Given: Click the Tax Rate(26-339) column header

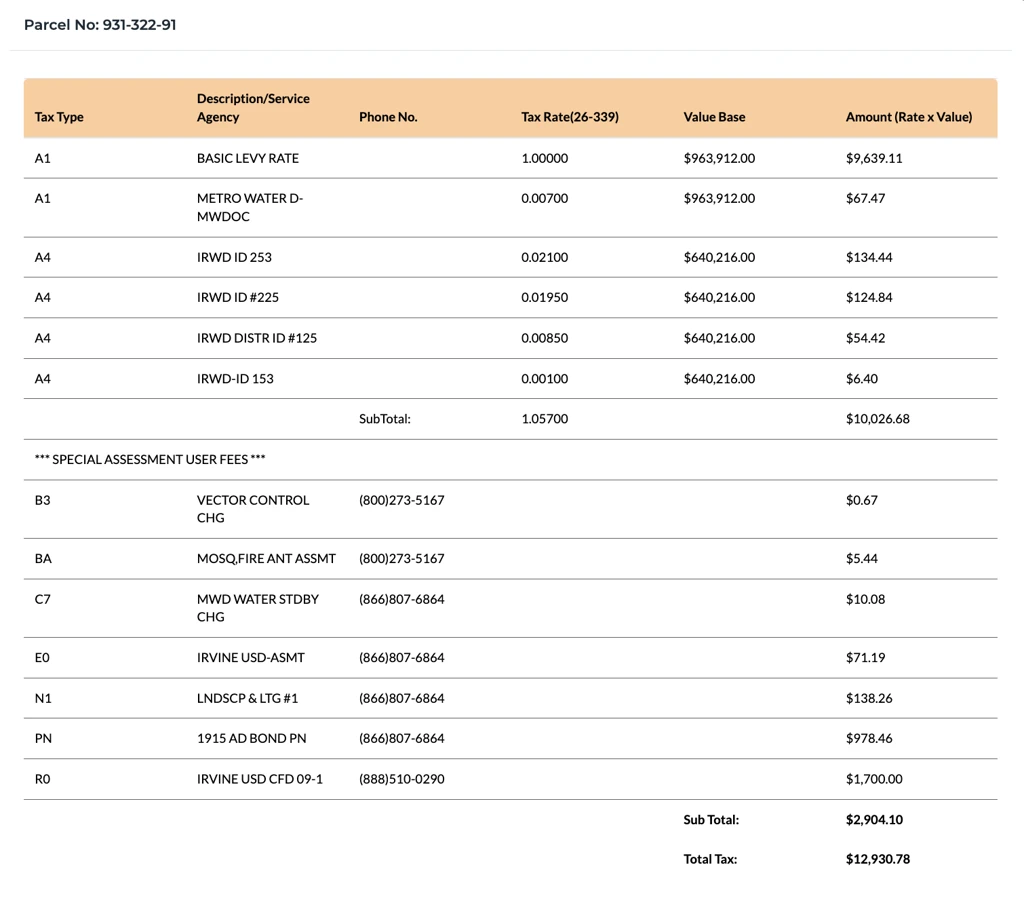Looking at the screenshot, I should pos(570,117).
